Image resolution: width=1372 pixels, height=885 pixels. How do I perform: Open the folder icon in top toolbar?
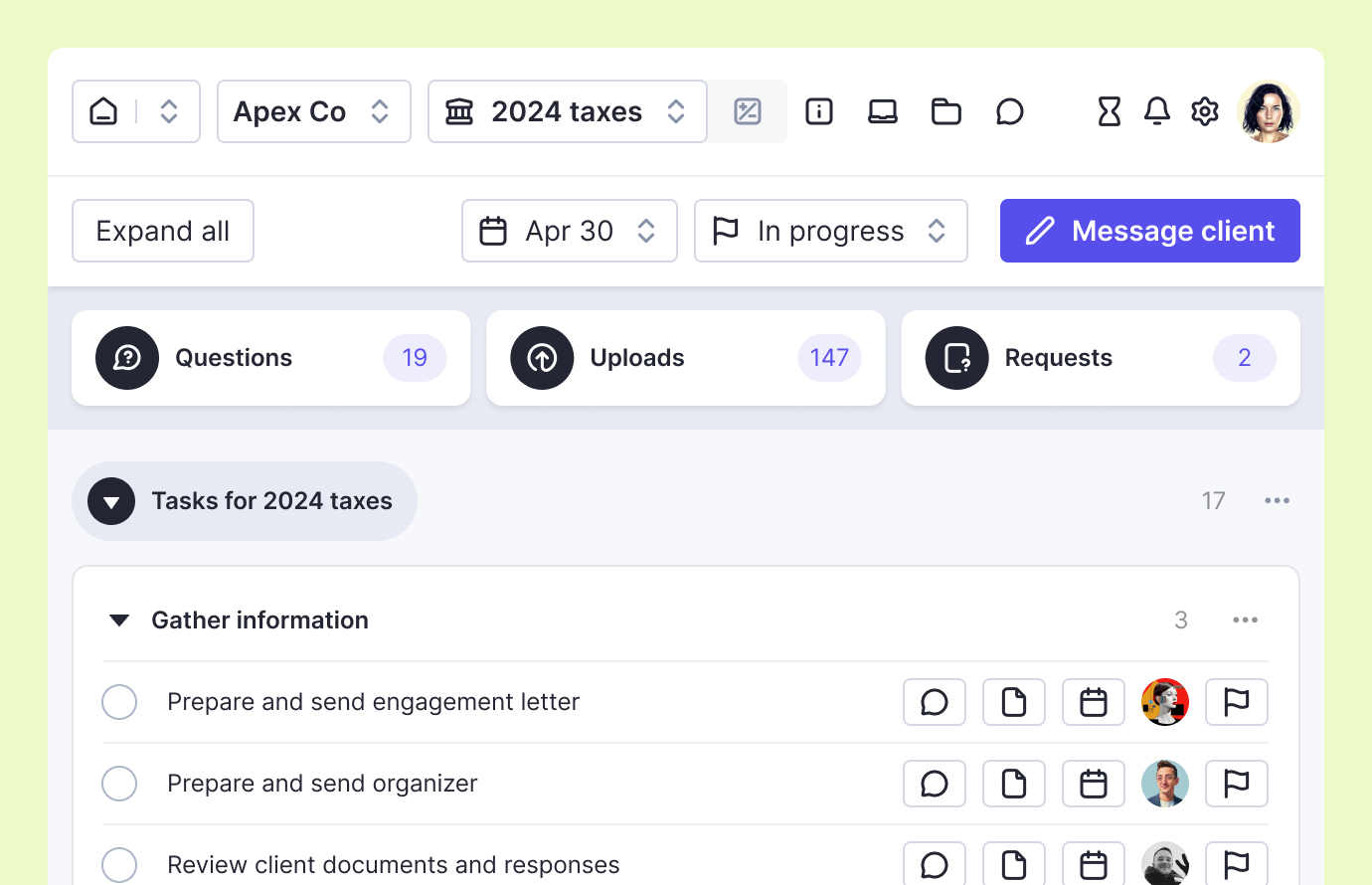coord(945,111)
